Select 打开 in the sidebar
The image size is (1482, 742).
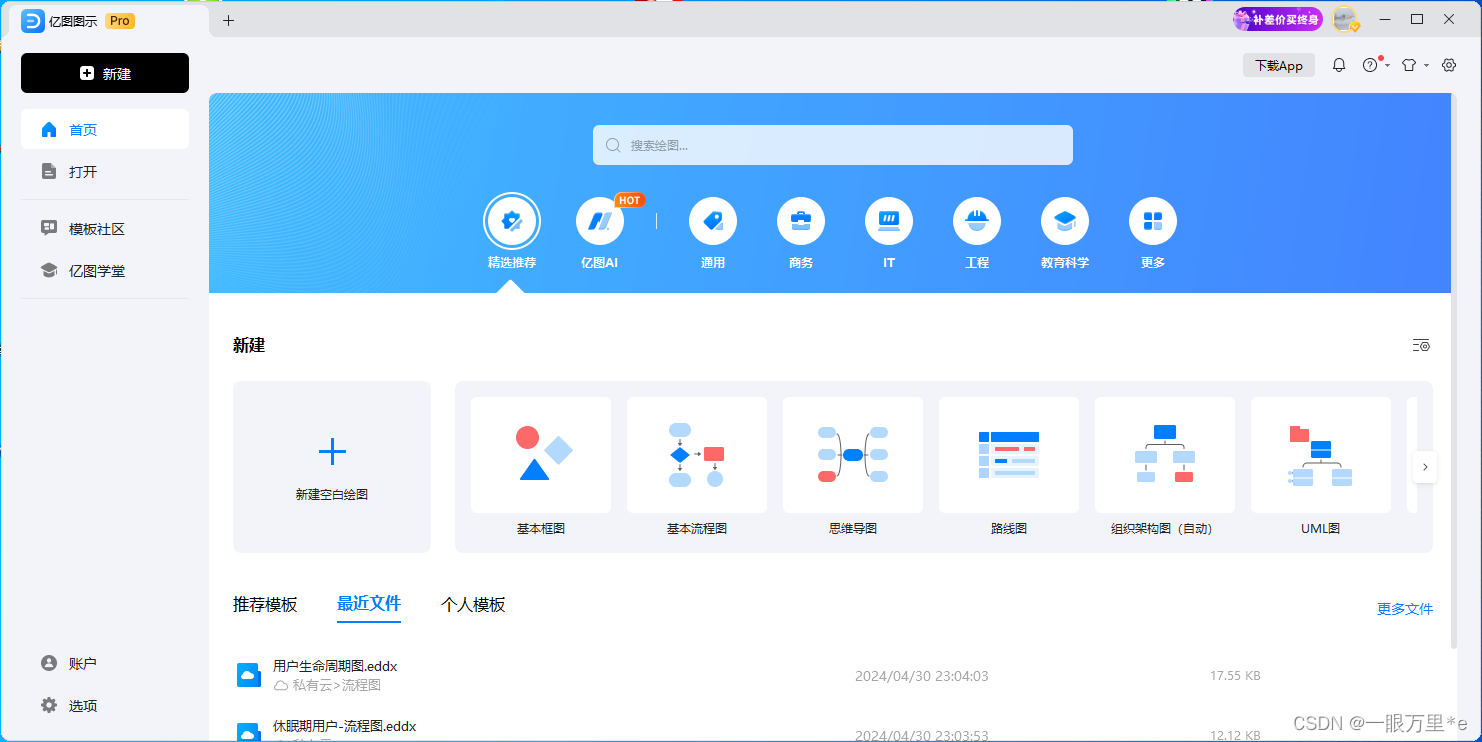click(x=105, y=172)
